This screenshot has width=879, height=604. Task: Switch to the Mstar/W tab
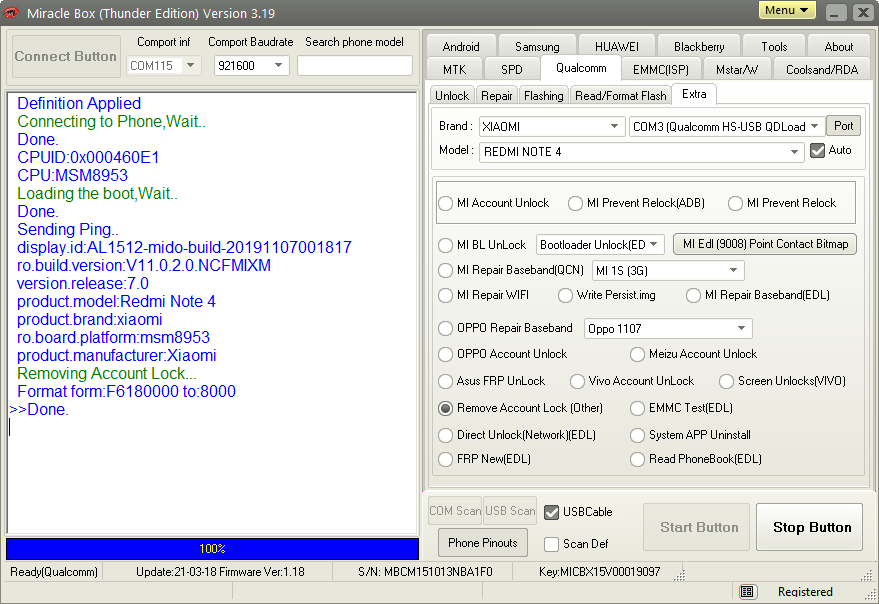pyautogui.click(x=737, y=70)
